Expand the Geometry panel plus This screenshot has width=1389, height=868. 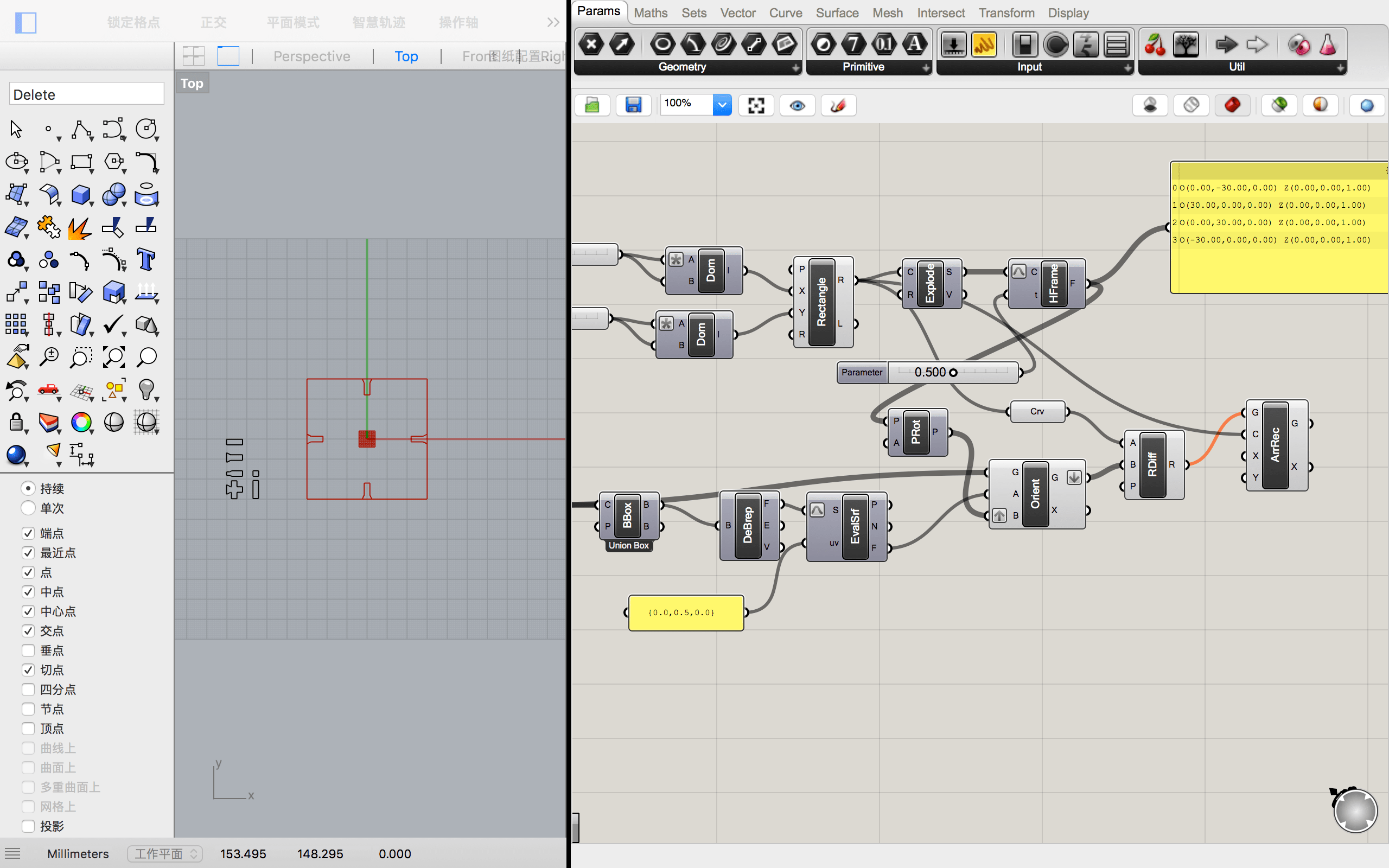coord(795,68)
